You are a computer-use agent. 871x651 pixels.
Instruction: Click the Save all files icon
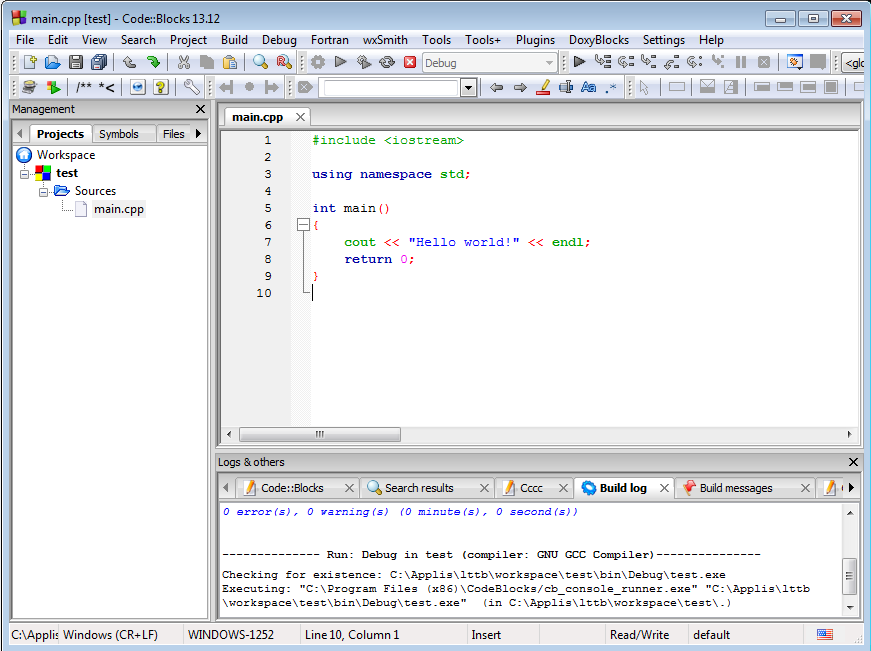click(99, 62)
